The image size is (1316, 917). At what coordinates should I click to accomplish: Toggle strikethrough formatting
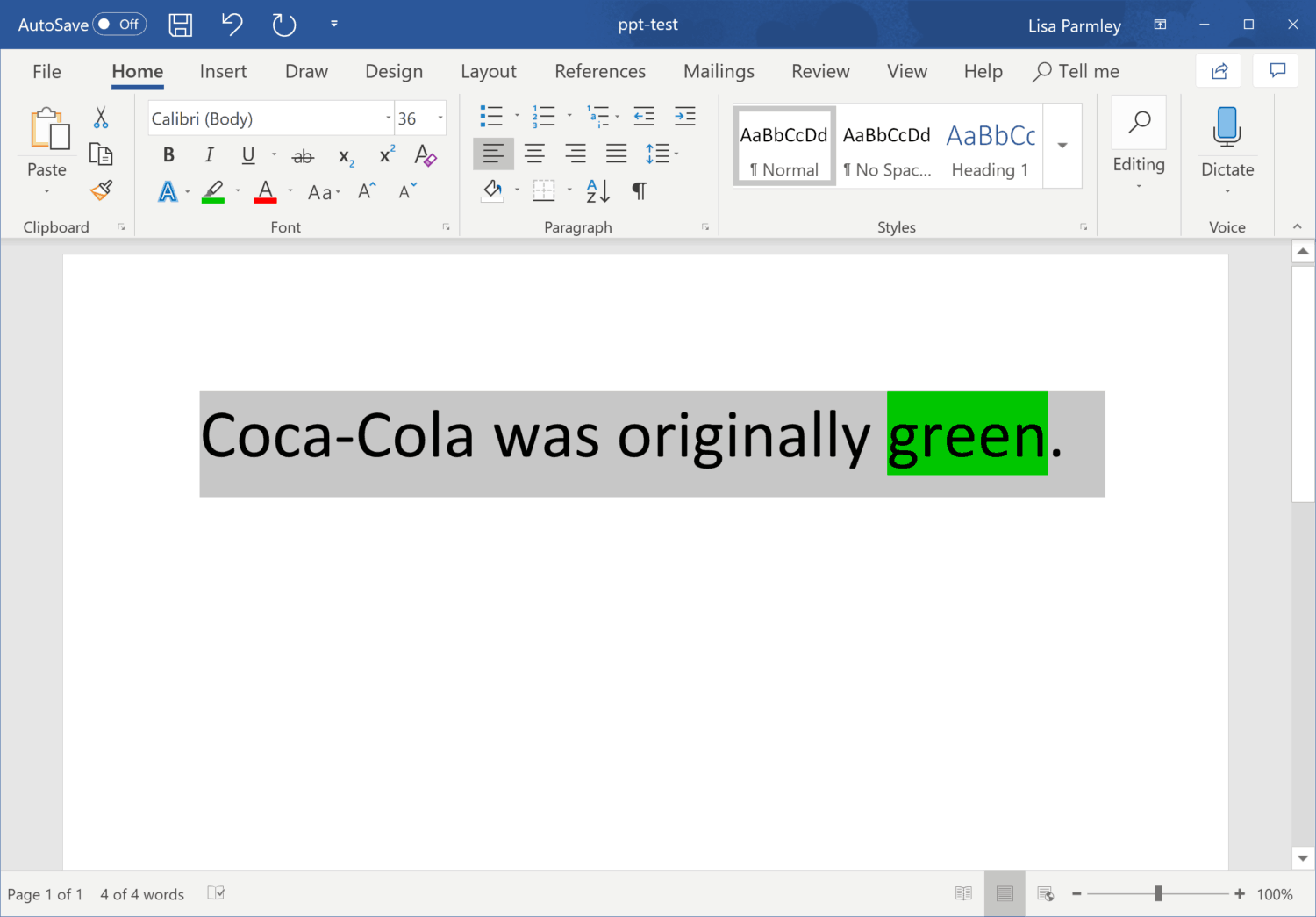pyautogui.click(x=303, y=156)
